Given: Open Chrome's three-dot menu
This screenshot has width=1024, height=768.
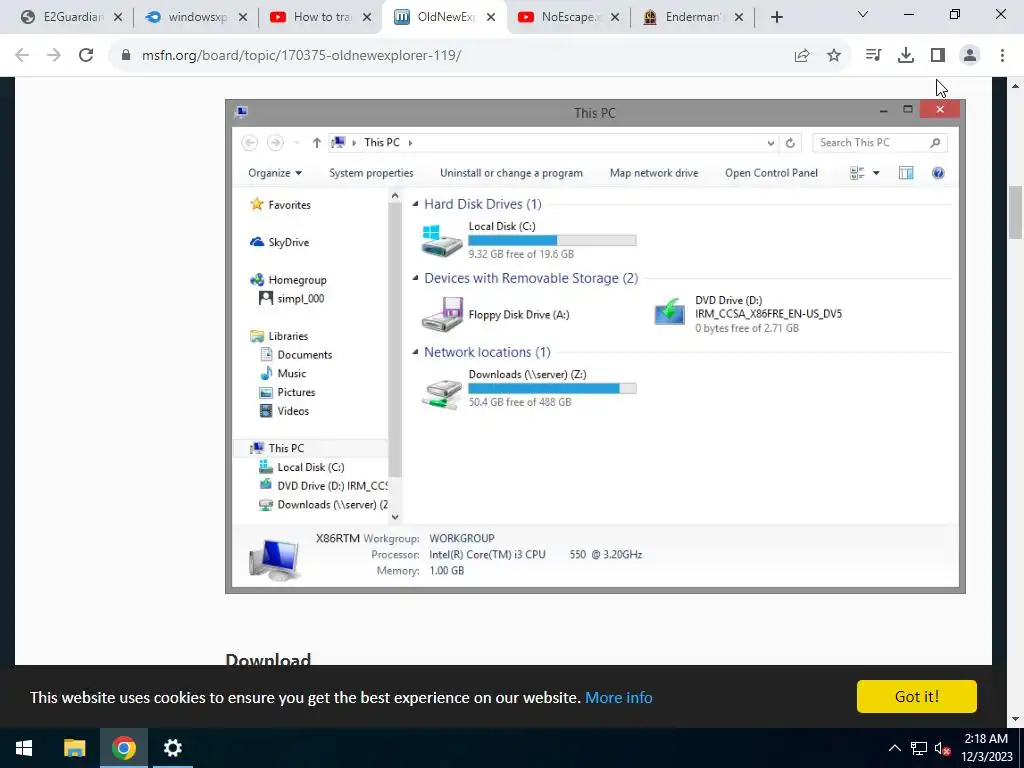Looking at the screenshot, I should (x=1002, y=56).
